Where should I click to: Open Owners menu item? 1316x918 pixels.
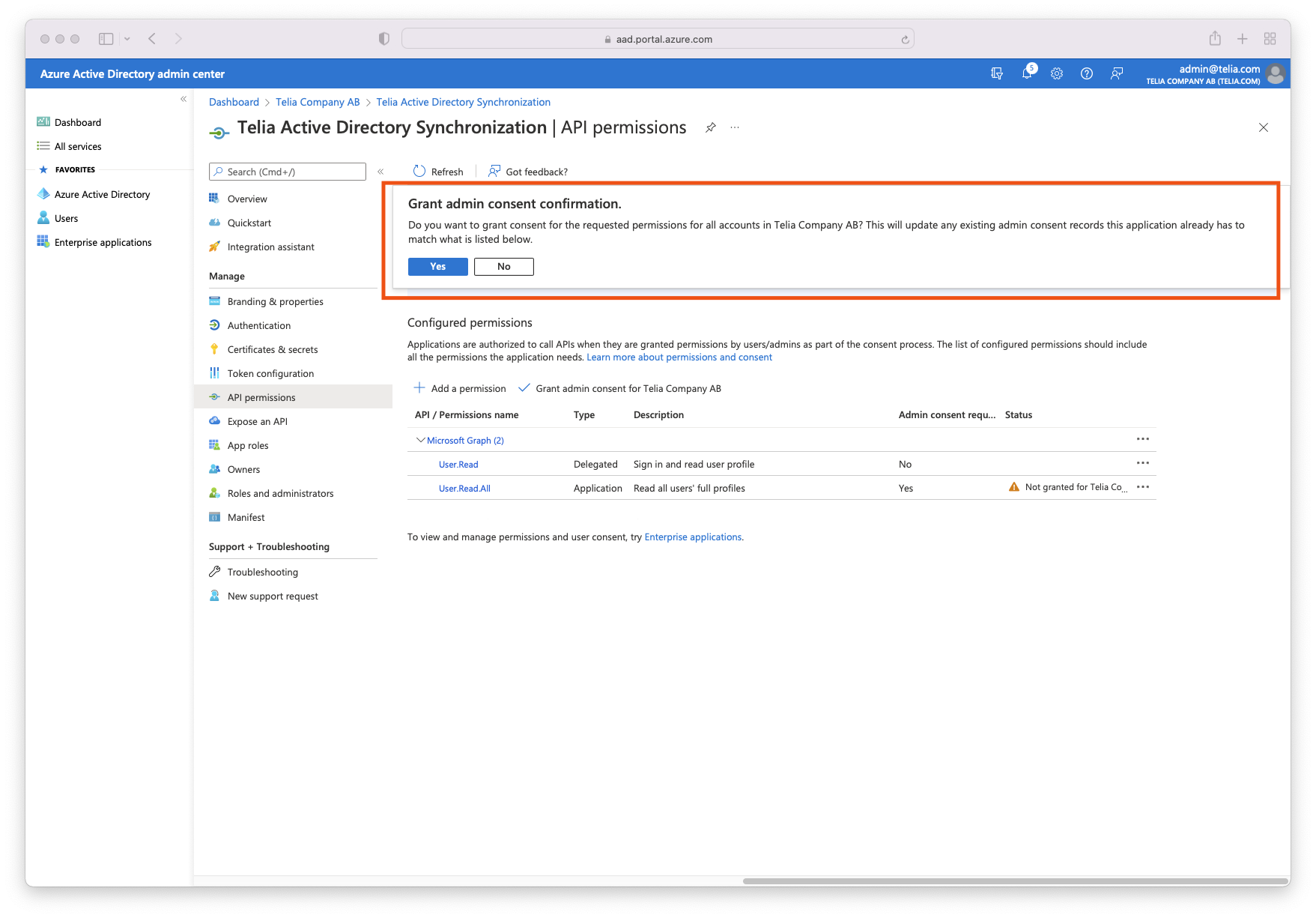coord(243,469)
